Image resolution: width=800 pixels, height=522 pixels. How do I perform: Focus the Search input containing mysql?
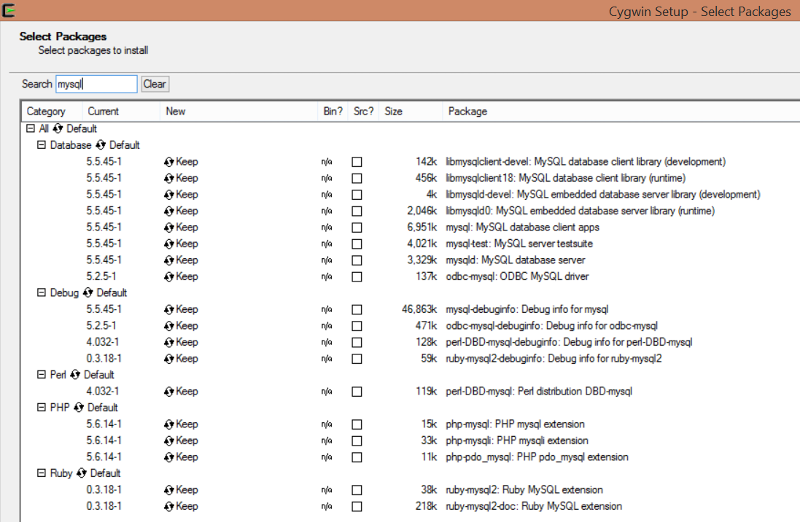(x=96, y=84)
